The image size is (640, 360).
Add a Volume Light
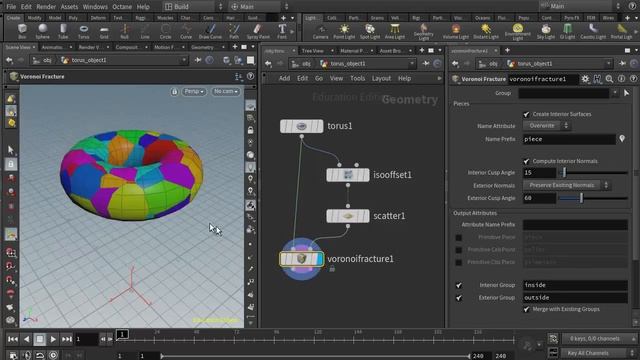(x=456, y=31)
